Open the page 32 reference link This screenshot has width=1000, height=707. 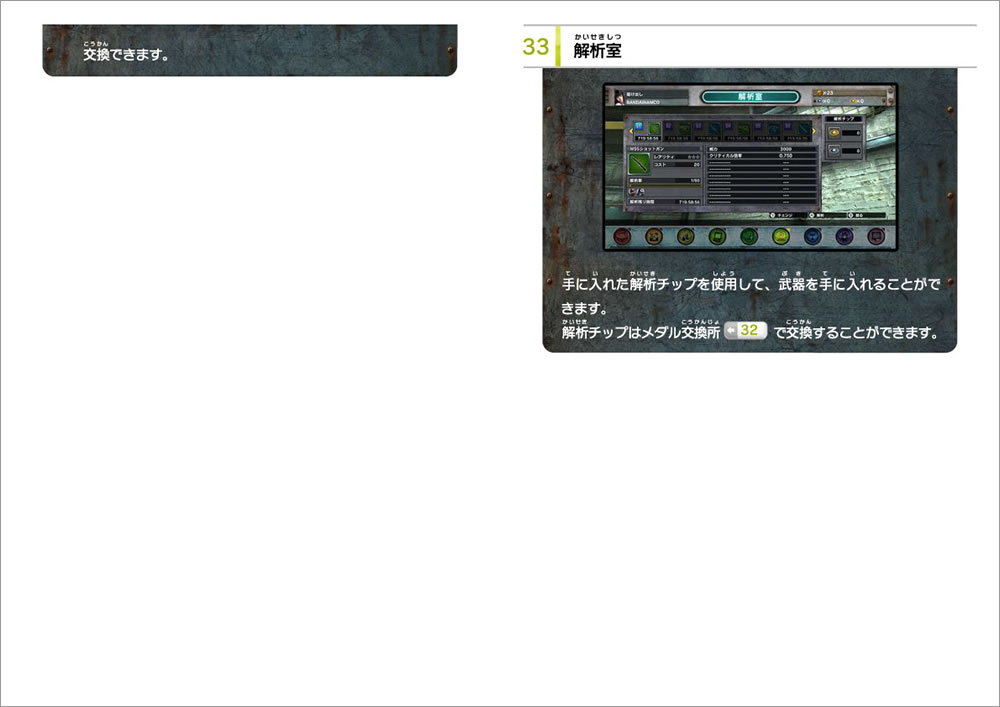click(x=745, y=330)
